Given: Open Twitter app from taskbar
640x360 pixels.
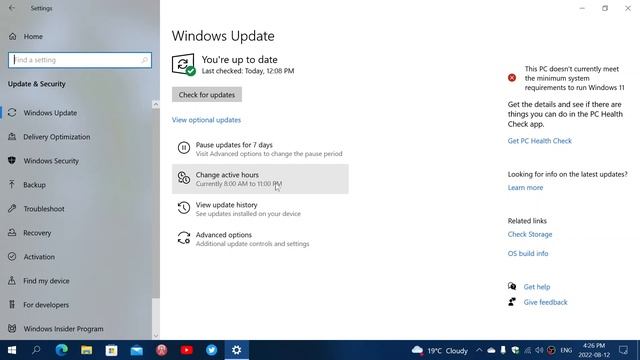Looking at the screenshot, I should tap(211, 350).
